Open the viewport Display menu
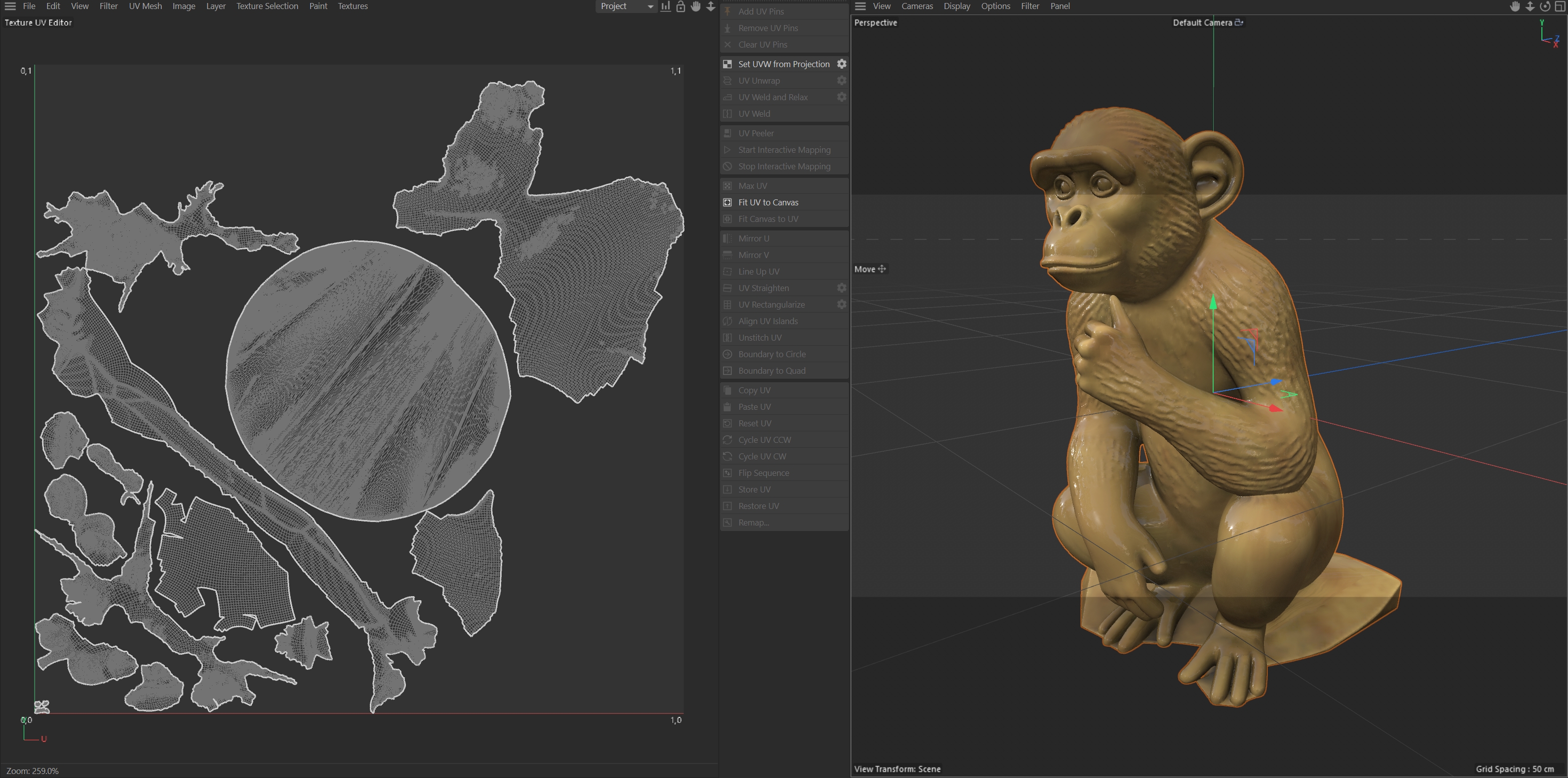 click(x=956, y=6)
